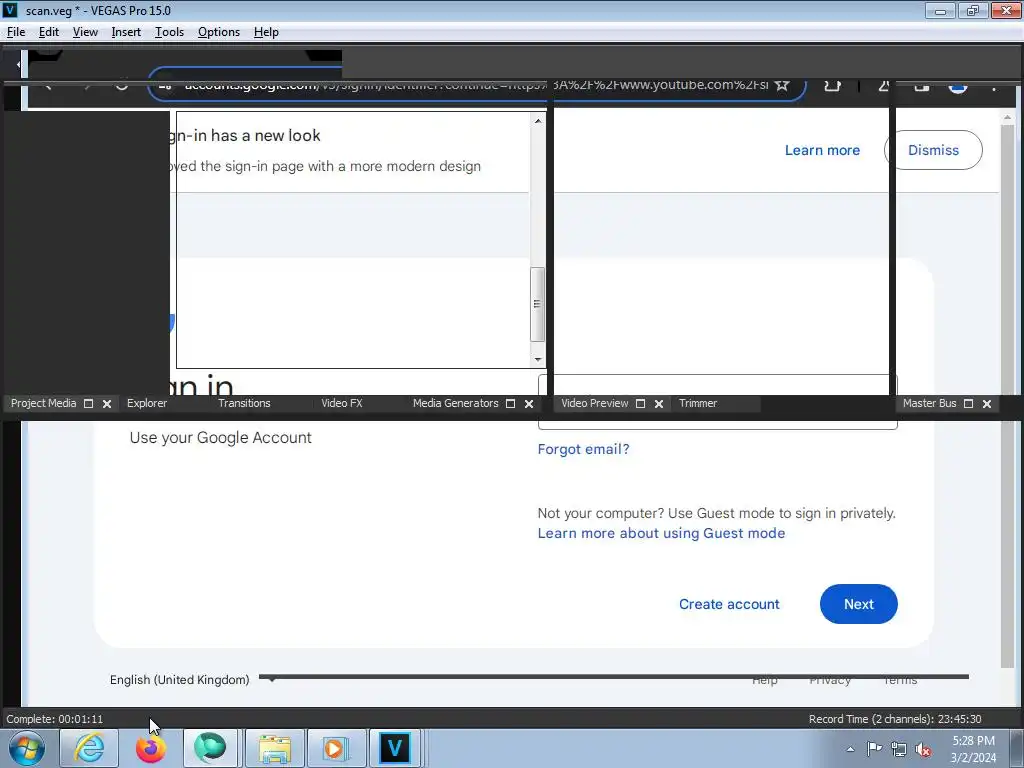Switch to the Video FX tab
Image resolution: width=1024 pixels, height=768 pixels.
(x=342, y=403)
